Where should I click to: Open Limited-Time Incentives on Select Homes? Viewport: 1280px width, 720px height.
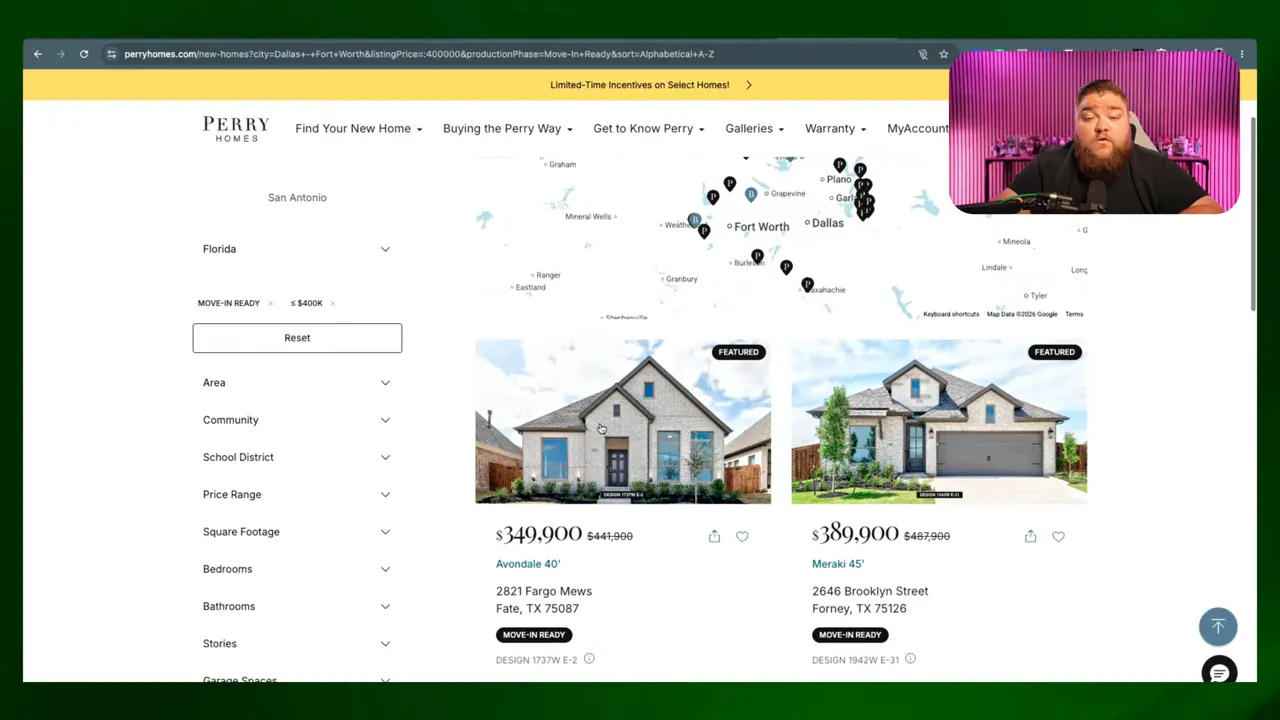(639, 85)
